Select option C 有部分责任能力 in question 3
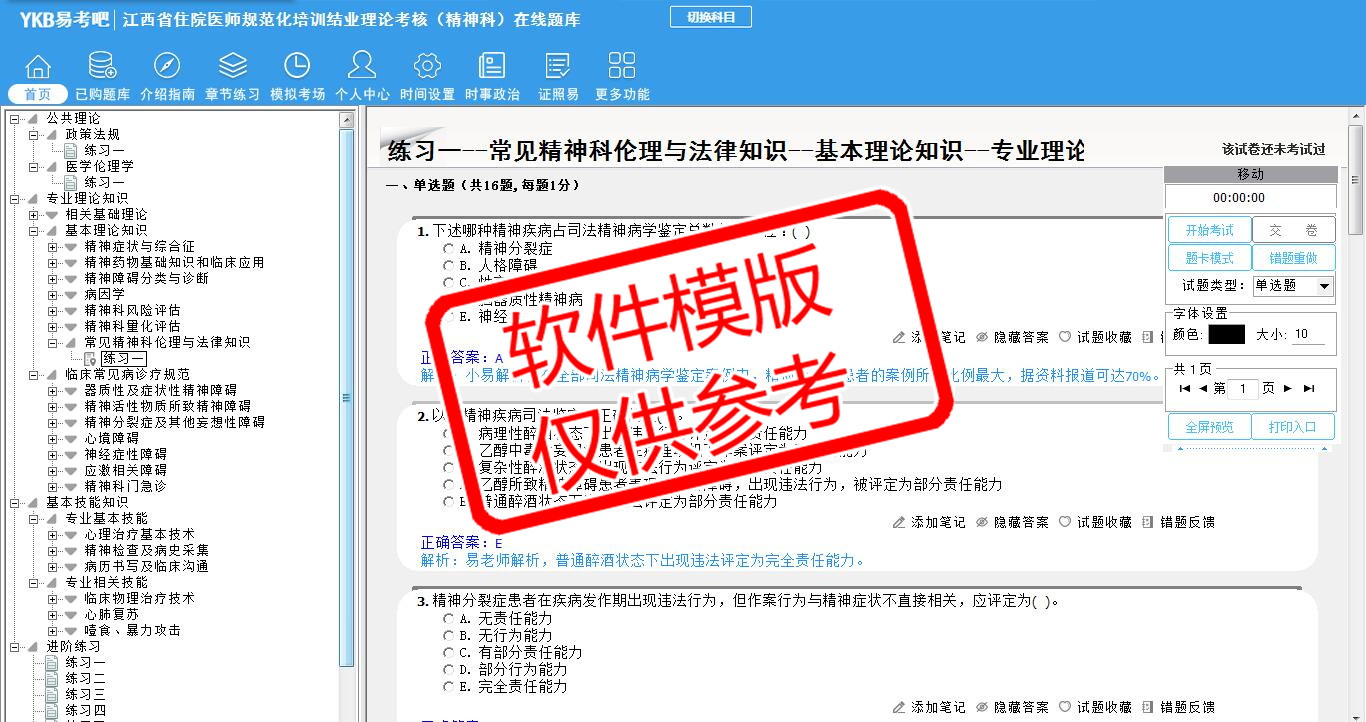This screenshot has height=722, width=1366. (448, 653)
